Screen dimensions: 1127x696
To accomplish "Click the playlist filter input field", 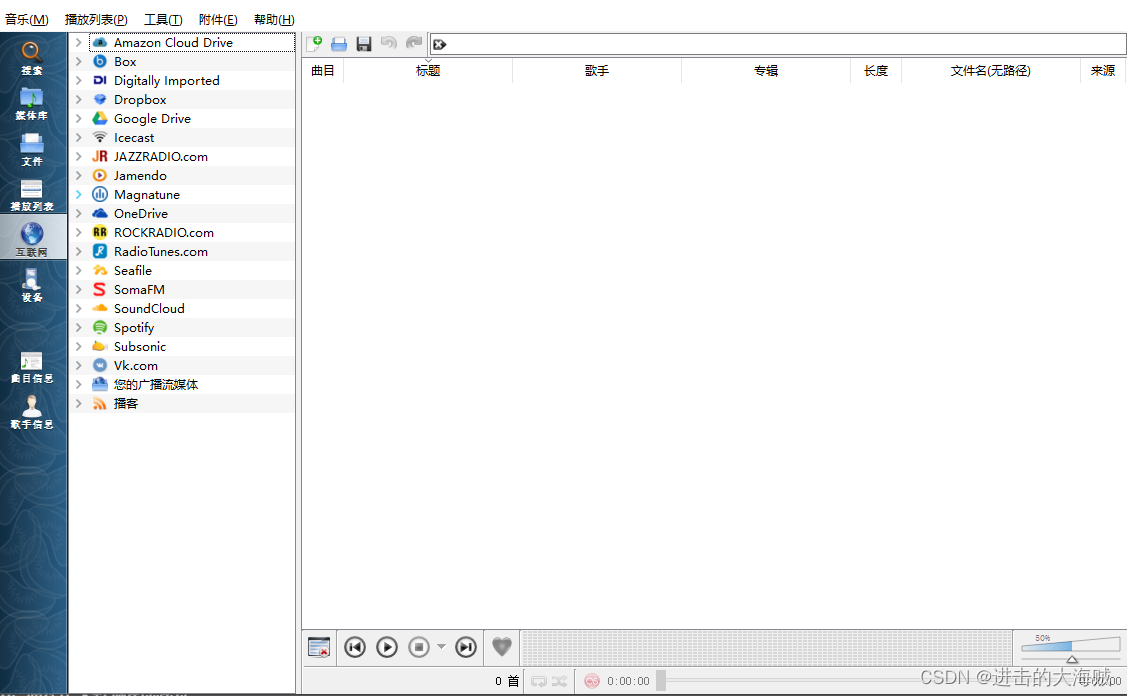I will pyautogui.click(x=778, y=45).
